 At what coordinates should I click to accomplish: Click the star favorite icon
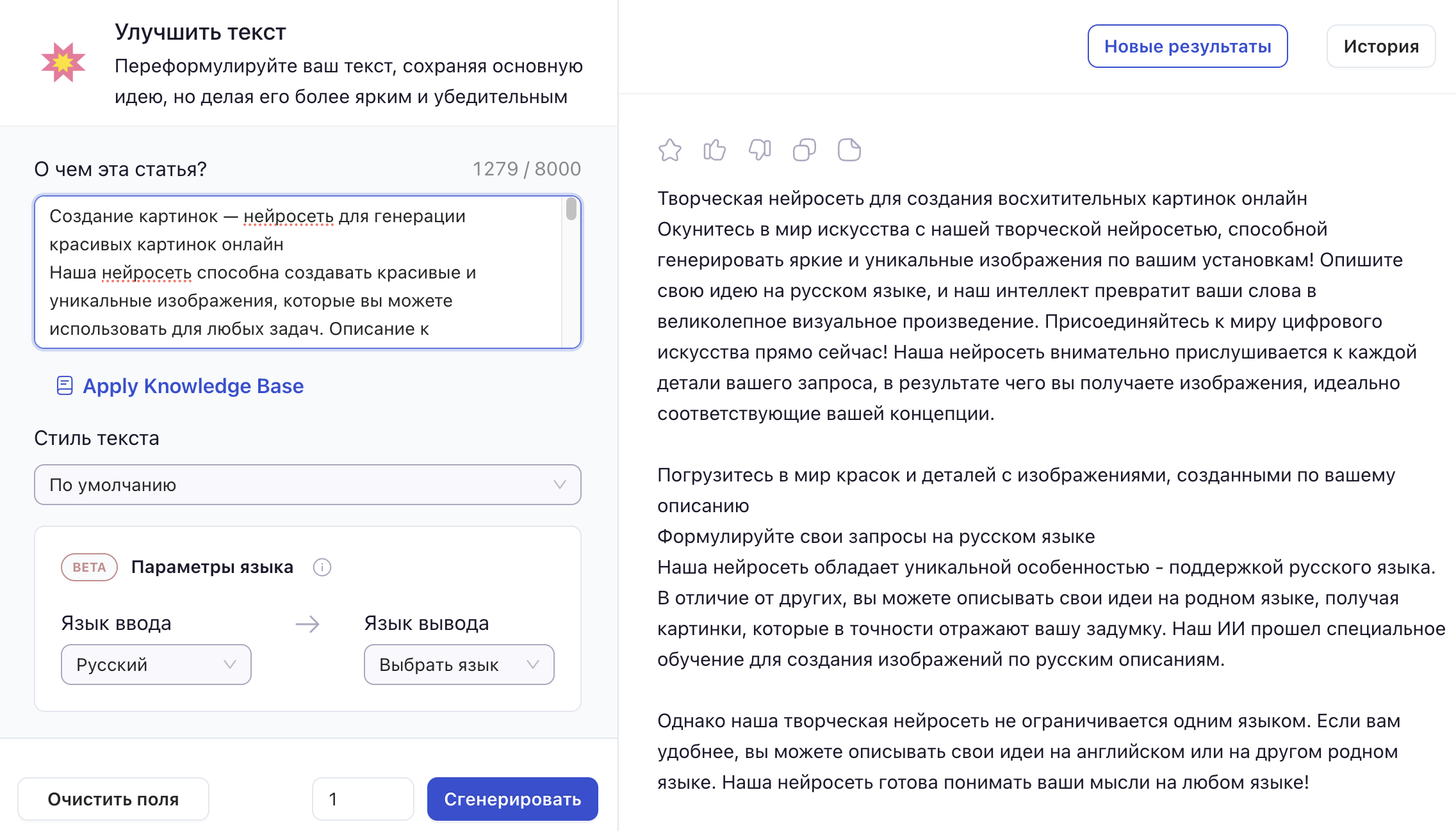[x=669, y=150]
